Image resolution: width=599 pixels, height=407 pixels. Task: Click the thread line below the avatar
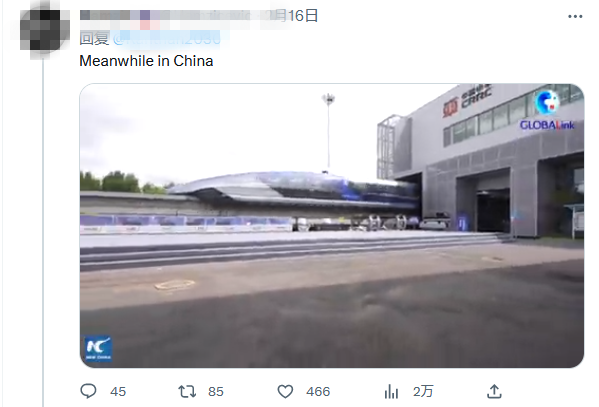tap(43, 231)
